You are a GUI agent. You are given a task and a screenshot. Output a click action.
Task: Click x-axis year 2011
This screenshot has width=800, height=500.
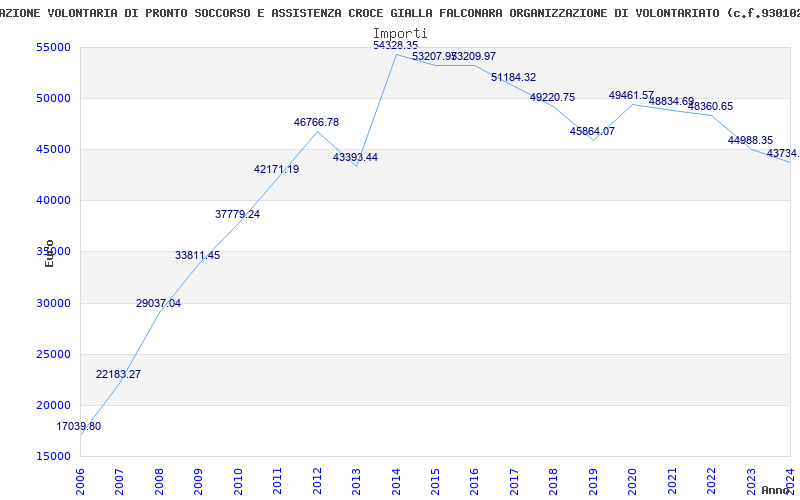click(278, 481)
